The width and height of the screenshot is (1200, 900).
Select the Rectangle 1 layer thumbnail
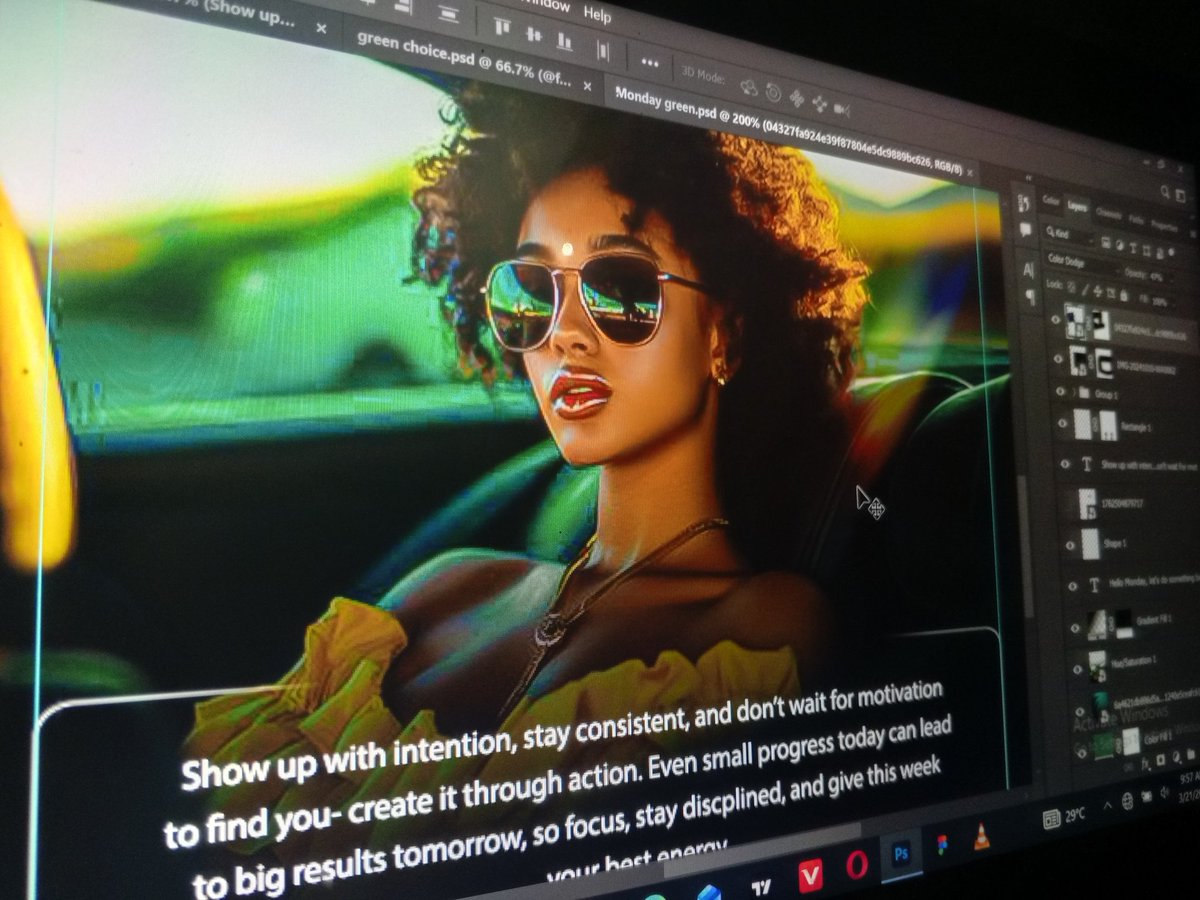(x=1082, y=424)
